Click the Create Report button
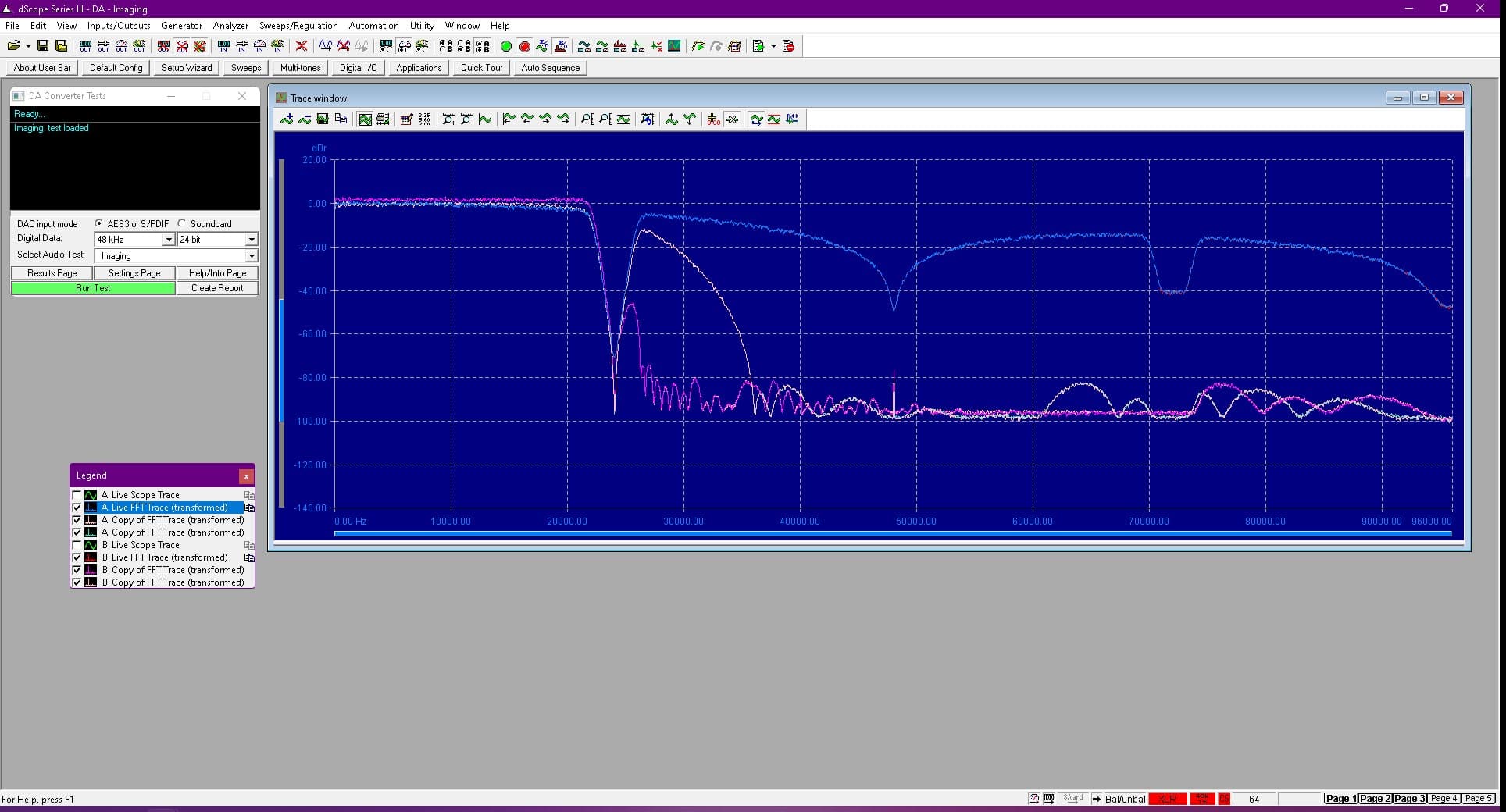Viewport: 1506px width, 812px height. point(217,288)
